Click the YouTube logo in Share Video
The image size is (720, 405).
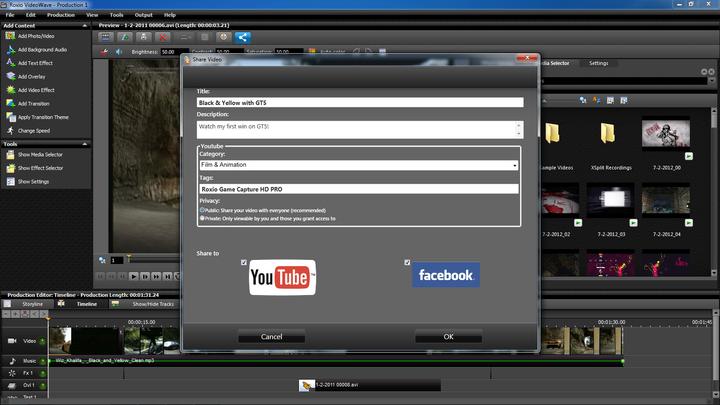pyautogui.click(x=282, y=277)
